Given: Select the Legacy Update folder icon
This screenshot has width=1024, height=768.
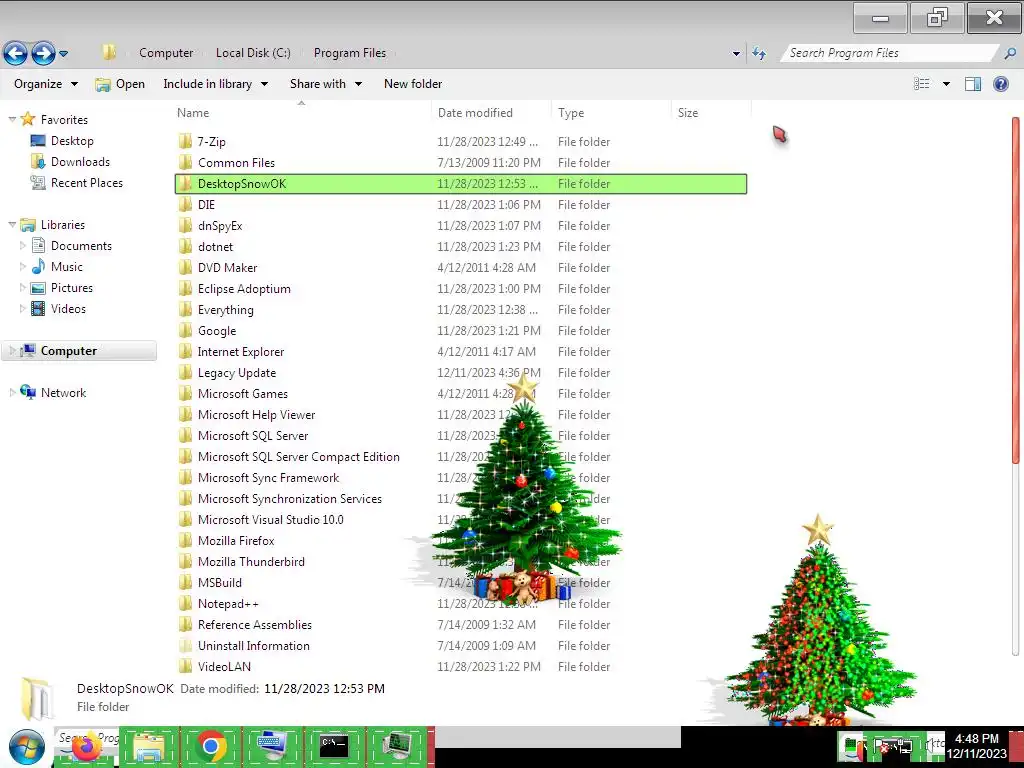Looking at the screenshot, I should (x=185, y=372).
